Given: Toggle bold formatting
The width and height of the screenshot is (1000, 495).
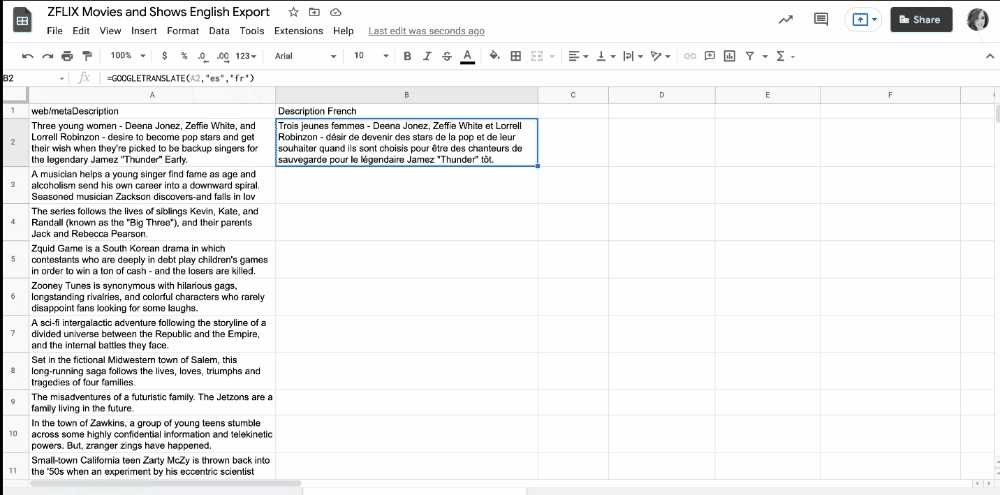Looking at the screenshot, I should 407,56.
